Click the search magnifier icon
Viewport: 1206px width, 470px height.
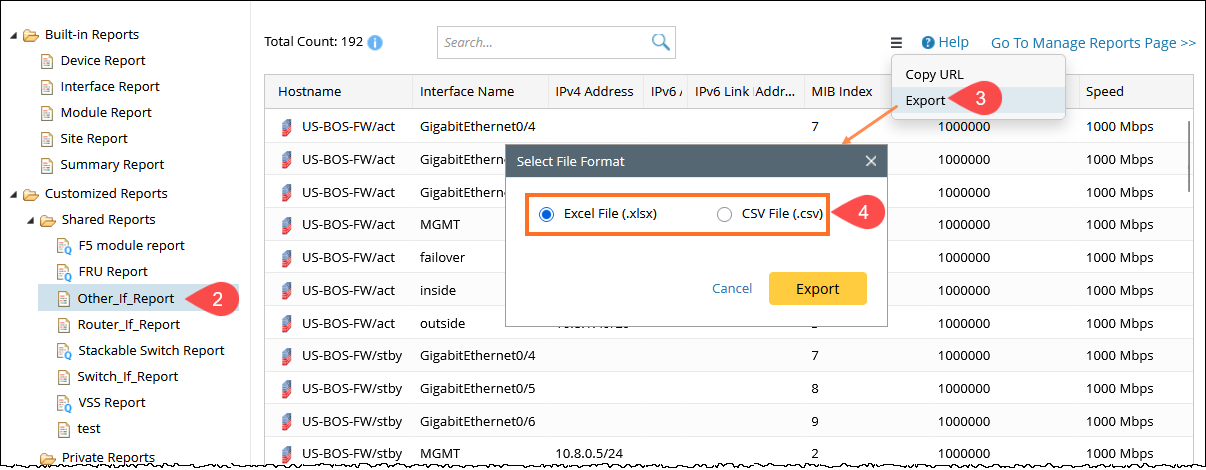point(660,42)
